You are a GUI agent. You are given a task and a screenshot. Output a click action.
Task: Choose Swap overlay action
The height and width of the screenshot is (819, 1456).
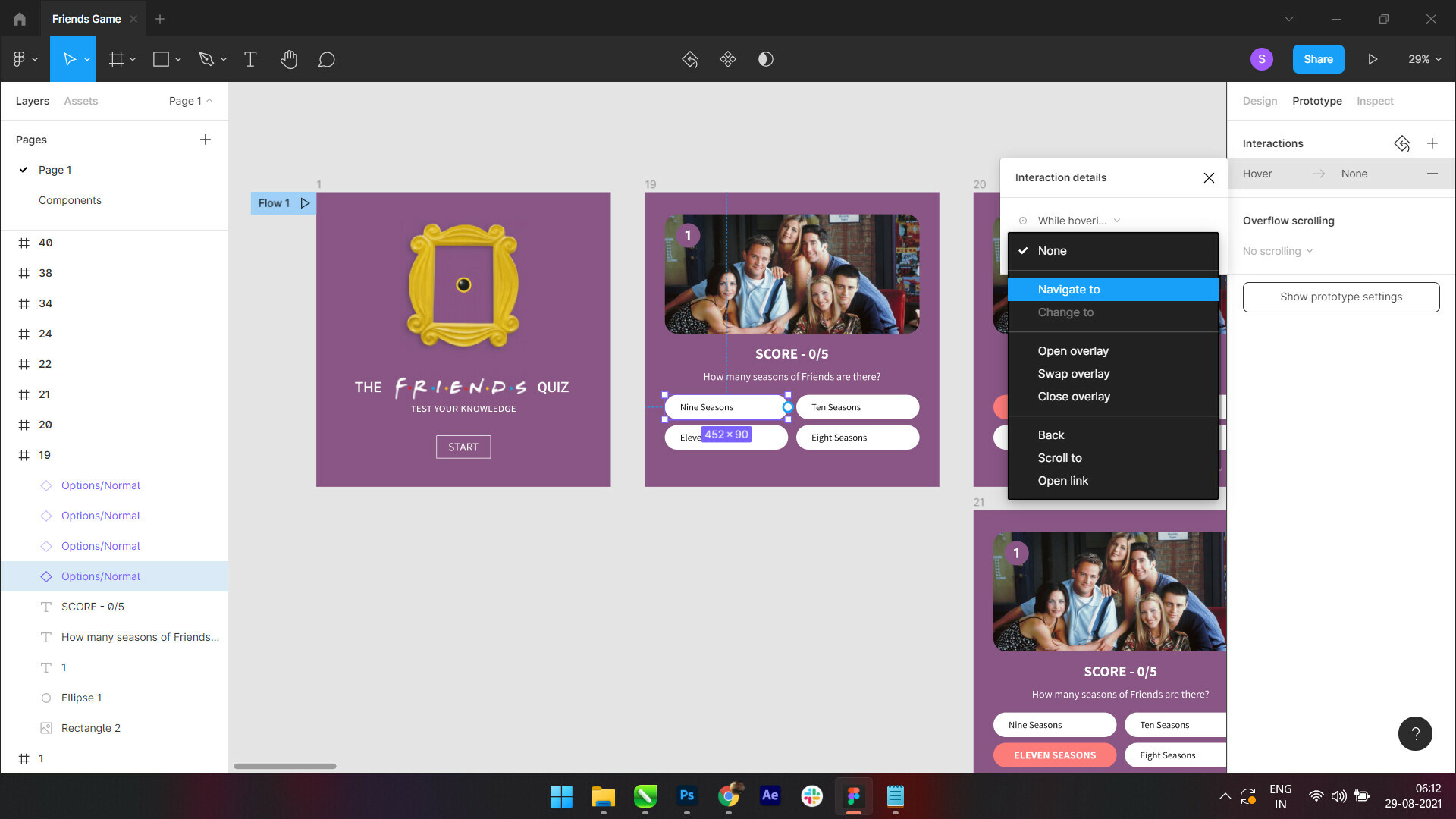coord(1112,374)
